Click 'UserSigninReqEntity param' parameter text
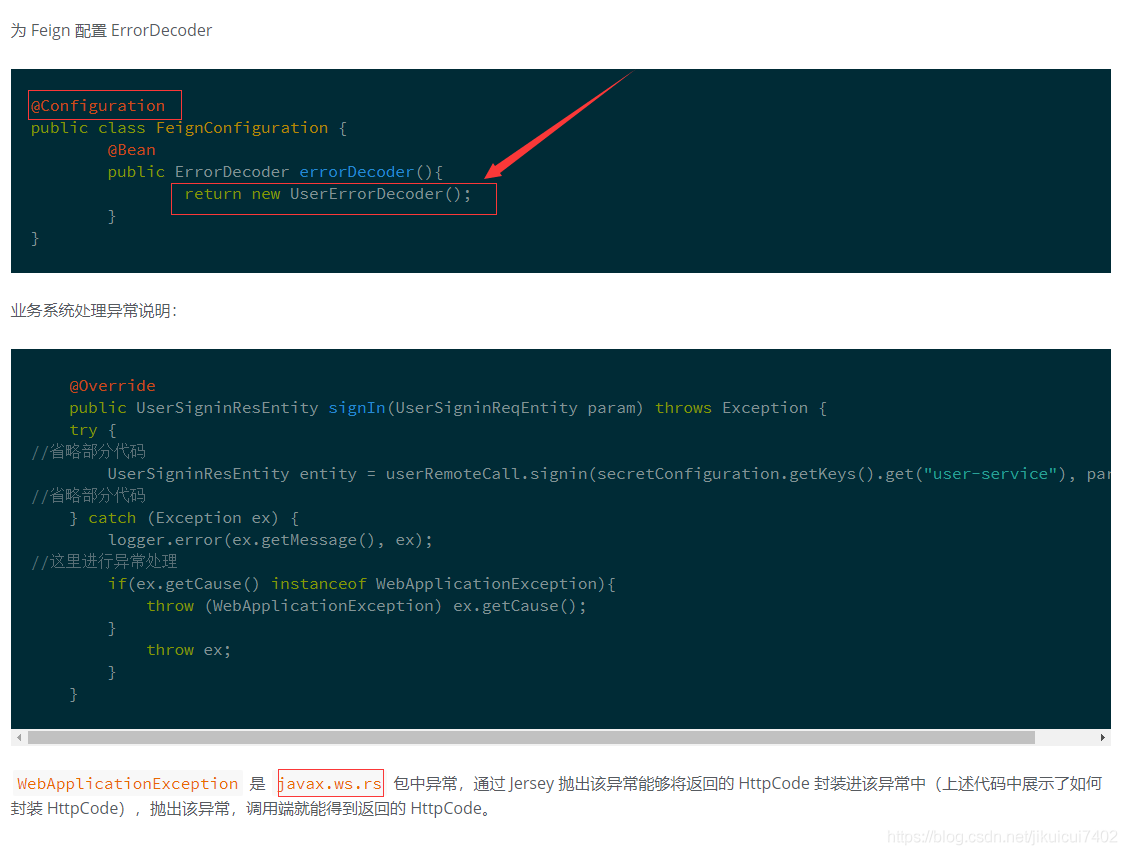This screenshot has width=1127, height=855. pos(515,407)
